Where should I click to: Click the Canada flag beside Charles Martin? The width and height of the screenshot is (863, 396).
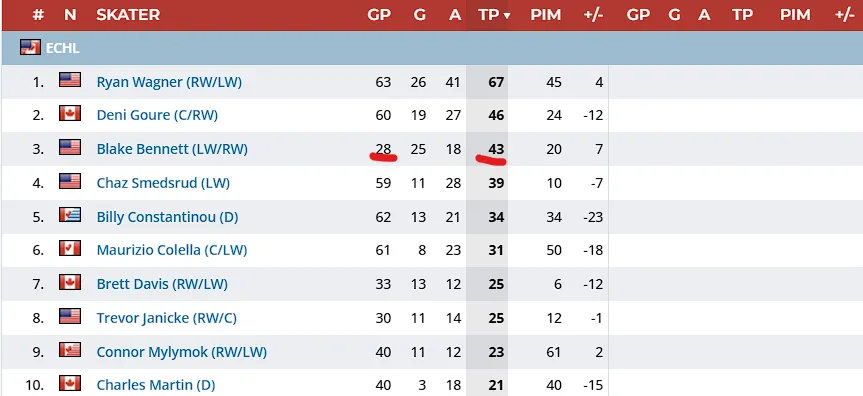coord(70,383)
